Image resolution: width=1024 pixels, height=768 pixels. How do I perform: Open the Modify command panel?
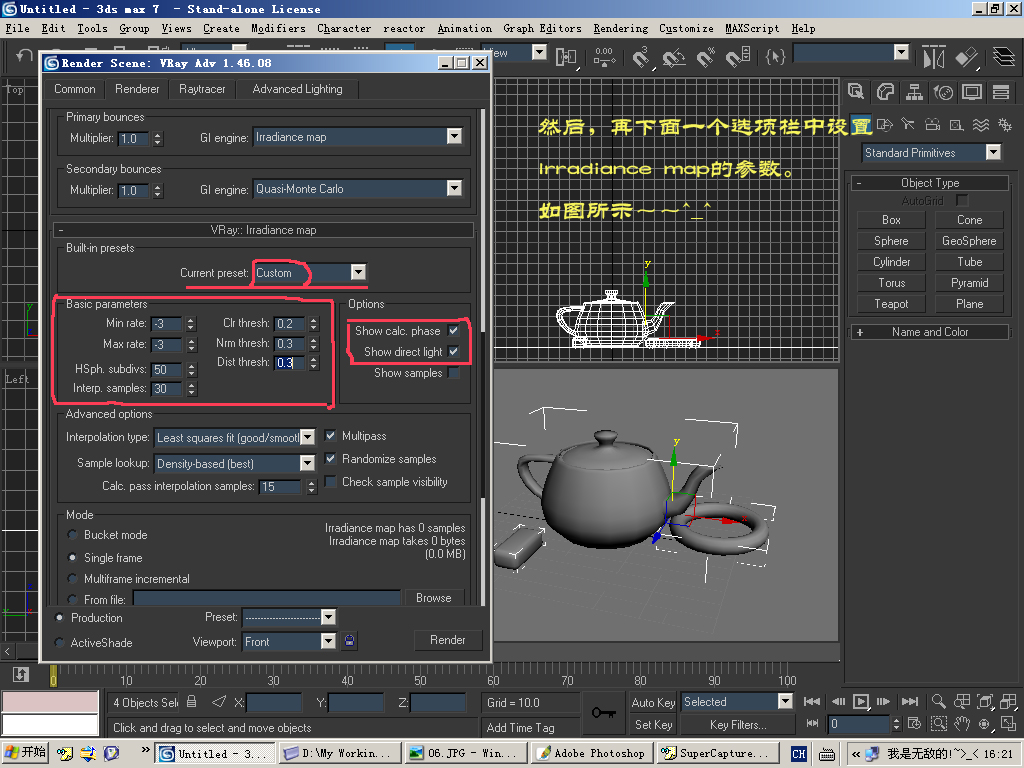pyautogui.click(x=885, y=92)
